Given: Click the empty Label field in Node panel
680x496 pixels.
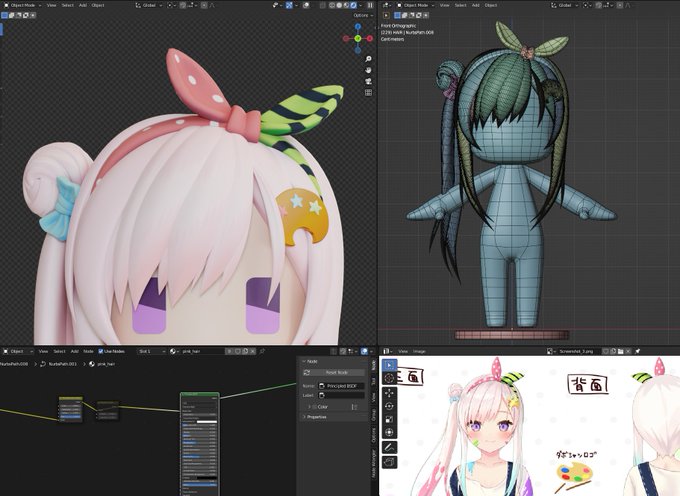Looking at the screenshot, I should 341,395.
